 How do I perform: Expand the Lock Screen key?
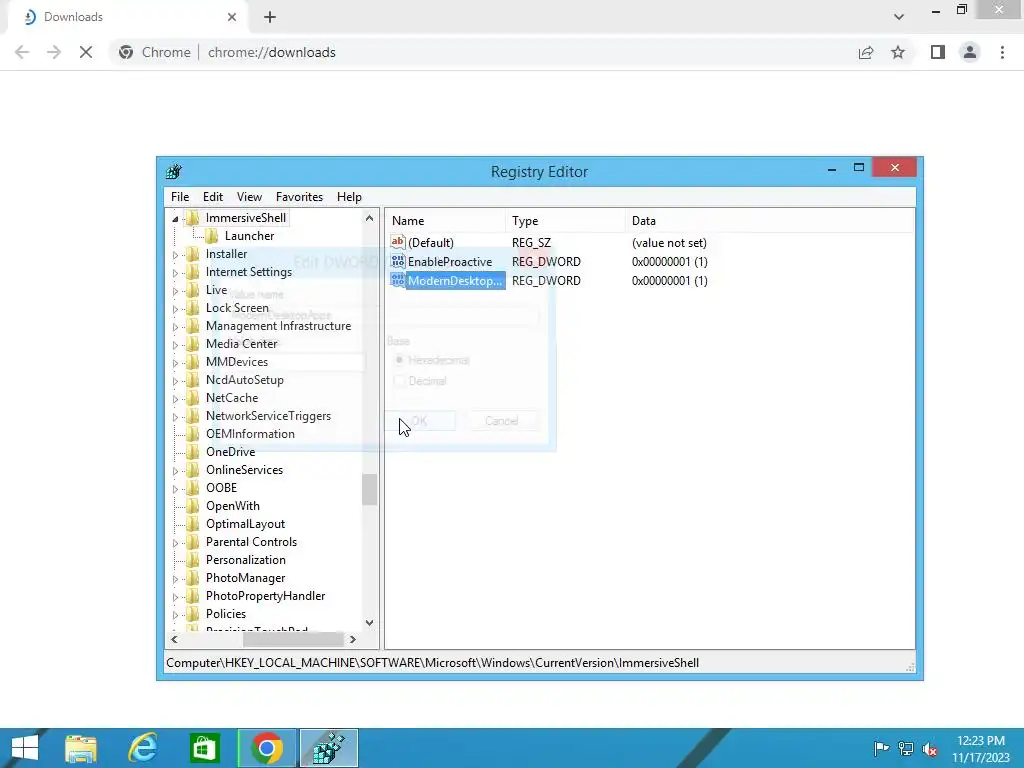click(x=175, y=309)
